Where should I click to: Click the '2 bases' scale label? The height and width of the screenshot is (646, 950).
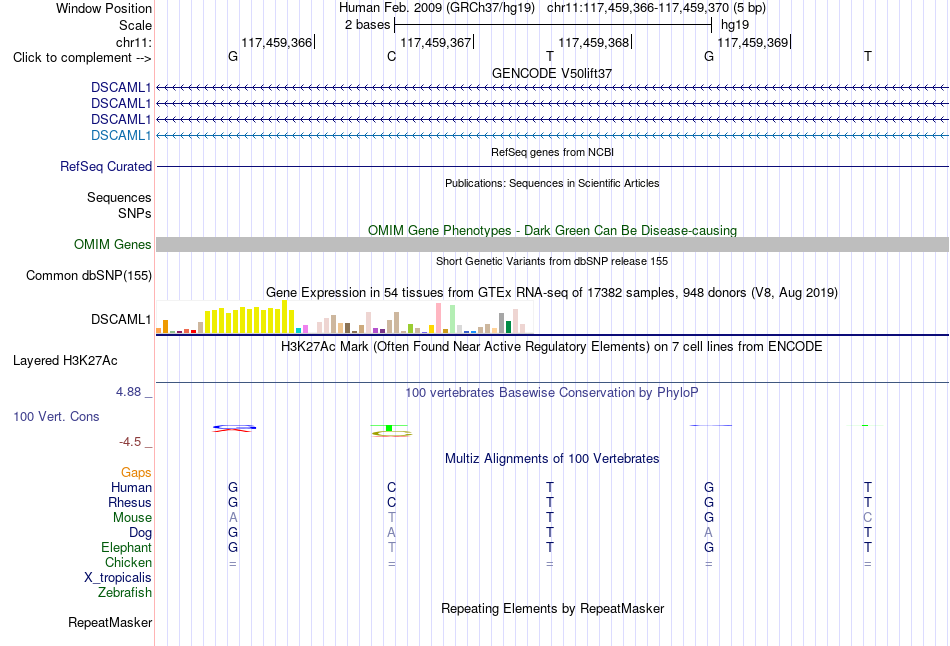(x=367, y=25)
